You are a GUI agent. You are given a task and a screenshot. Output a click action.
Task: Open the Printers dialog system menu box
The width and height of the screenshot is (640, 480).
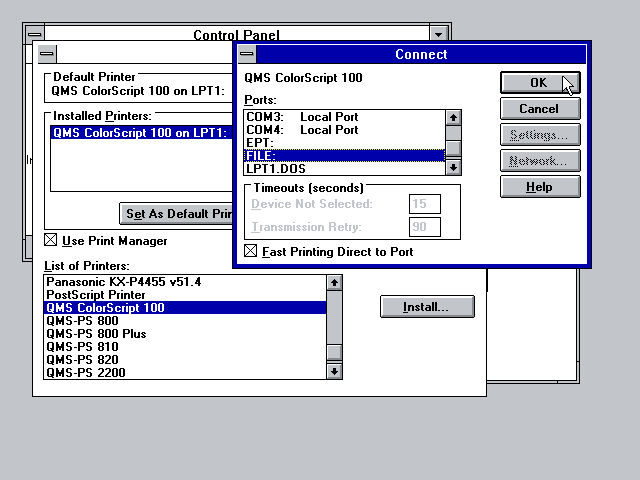pyautogui.click(x=47, y=54)
